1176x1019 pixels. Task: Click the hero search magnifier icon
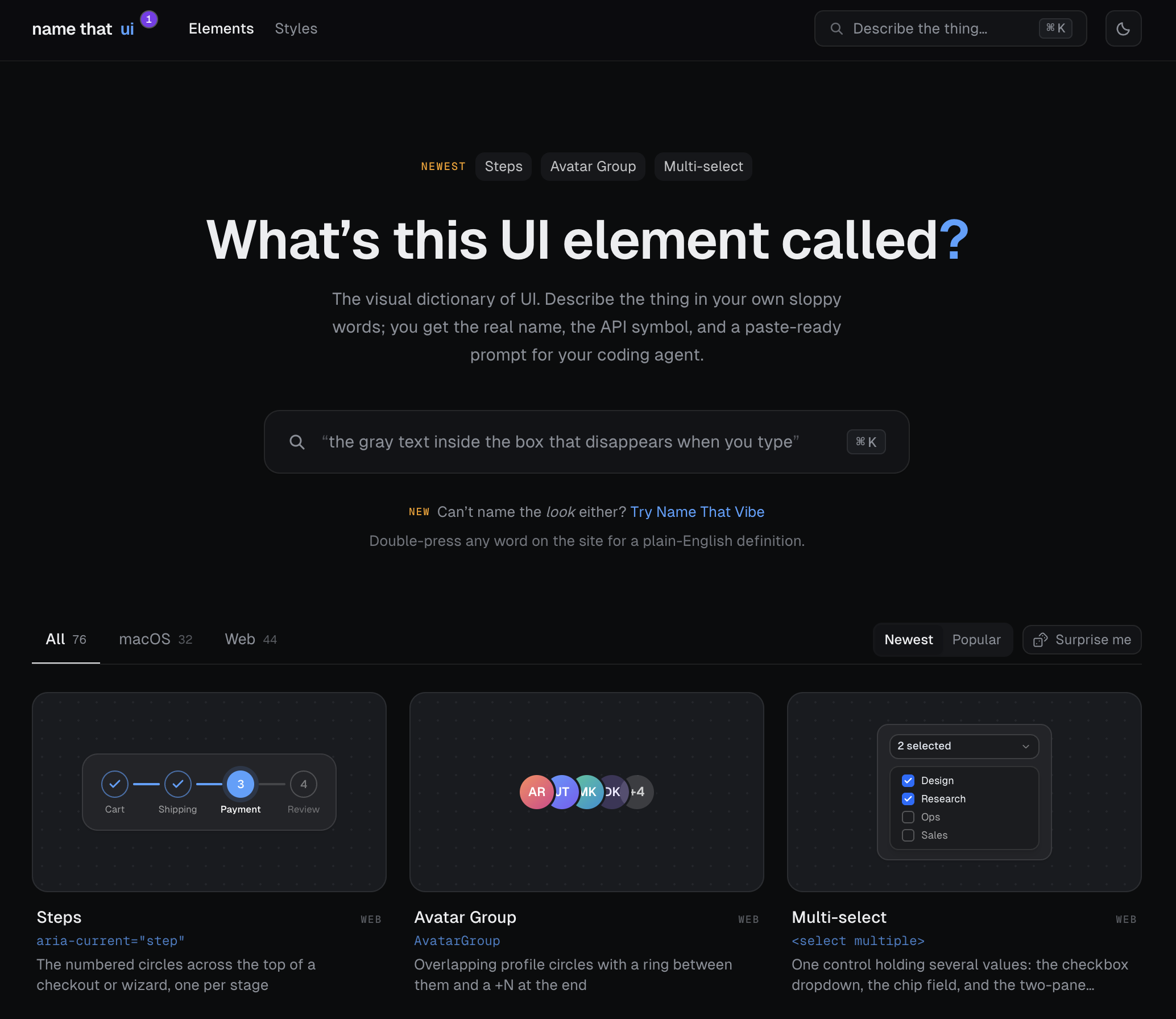pyautogui.click(x=297, y=442)
